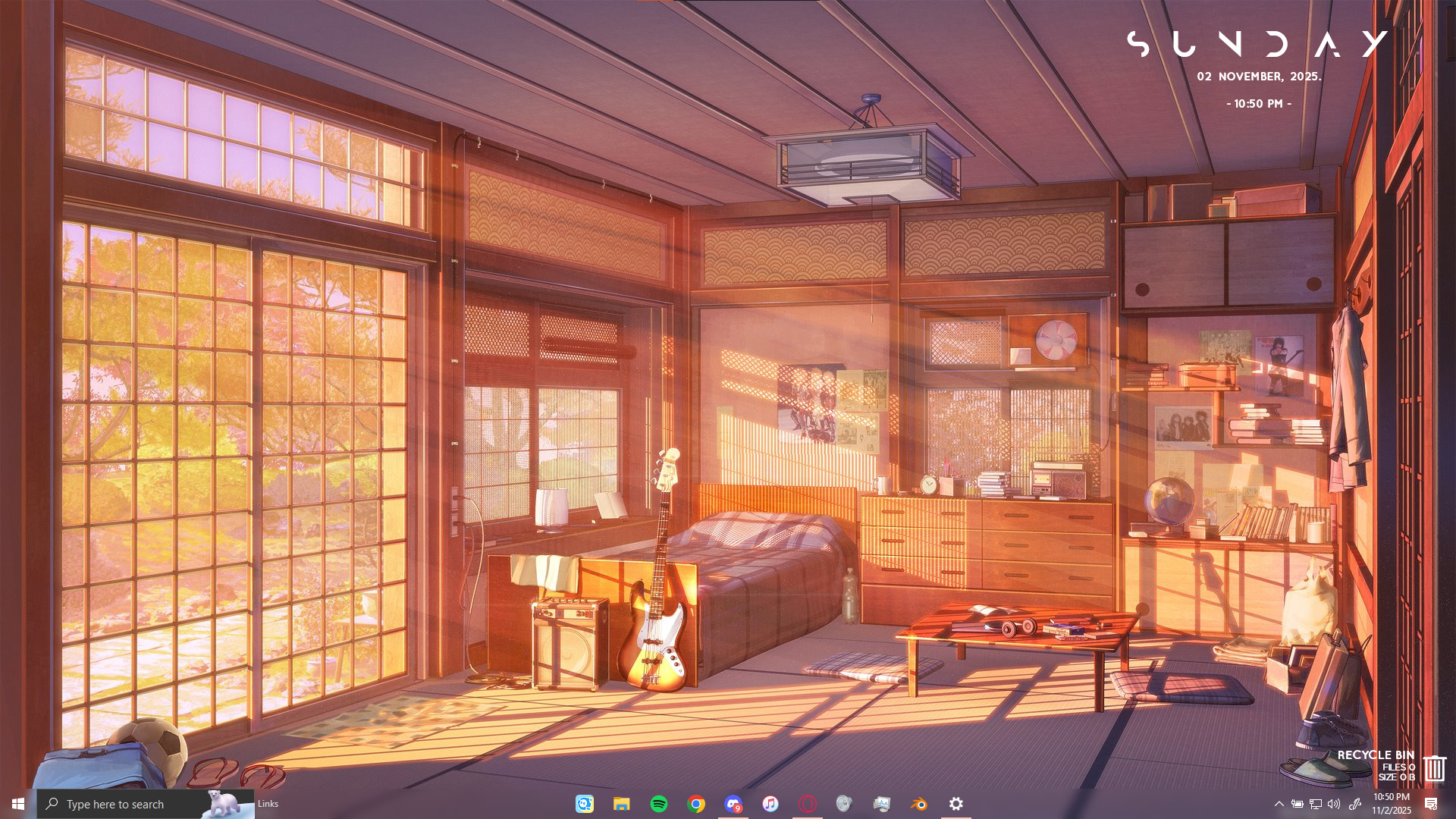
Task: Open Discord with 9 notifications badge
Action: click(x=733, y=804)
